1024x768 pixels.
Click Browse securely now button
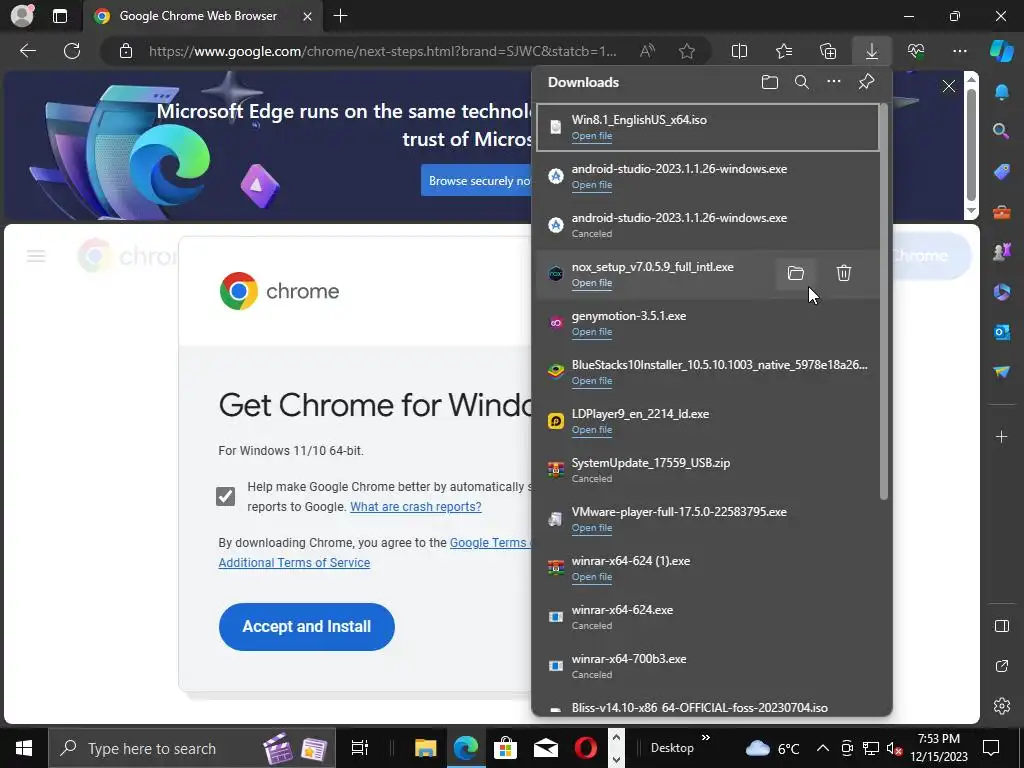pos(479,181)
